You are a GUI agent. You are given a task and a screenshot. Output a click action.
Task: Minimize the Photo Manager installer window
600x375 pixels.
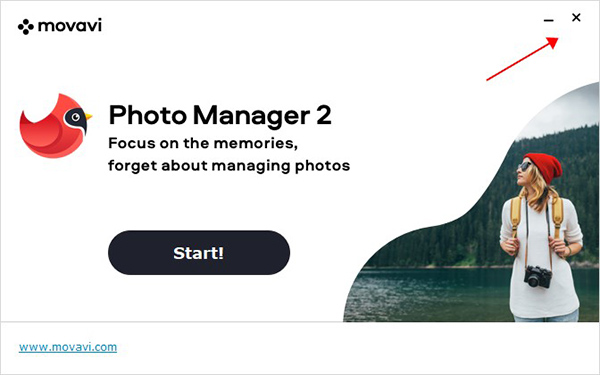click(x=549, y=19)
